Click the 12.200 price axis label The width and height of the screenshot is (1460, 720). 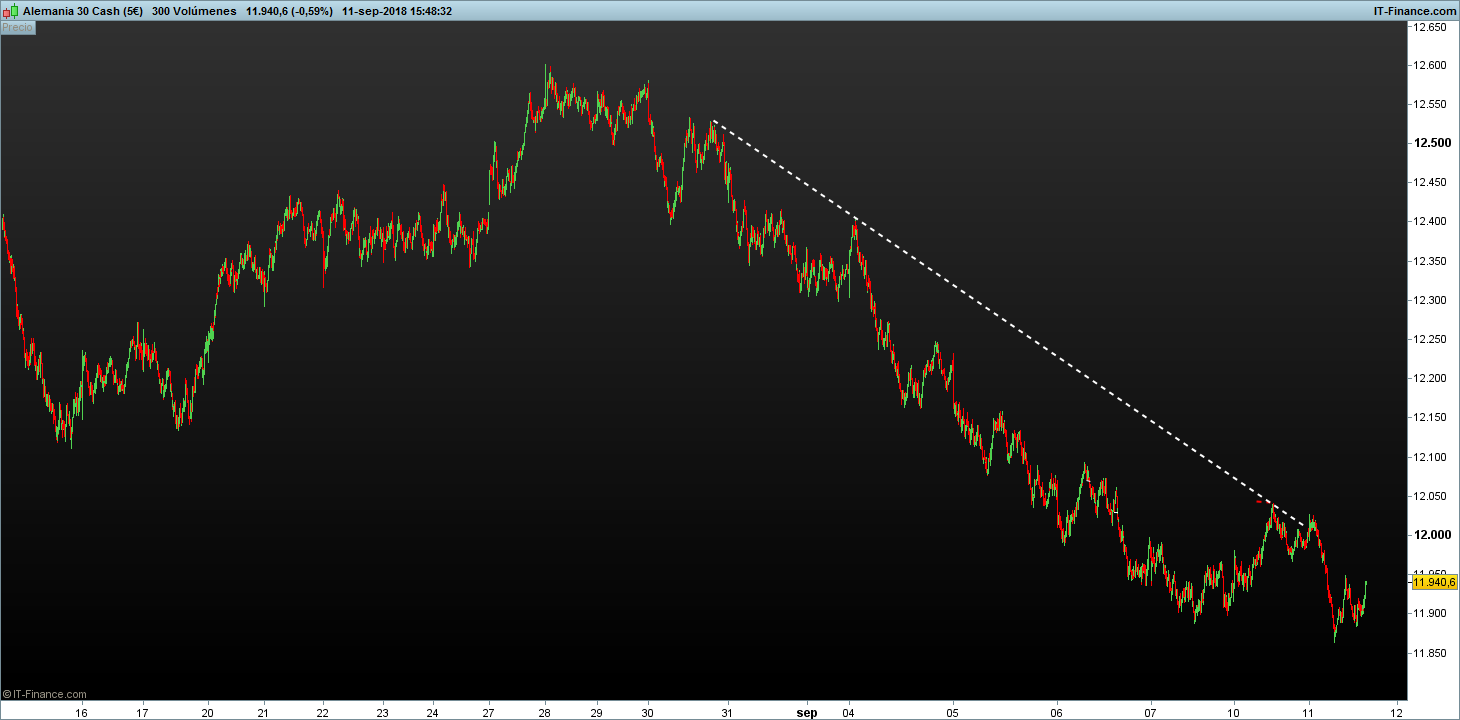click(x=1429, y=379)
